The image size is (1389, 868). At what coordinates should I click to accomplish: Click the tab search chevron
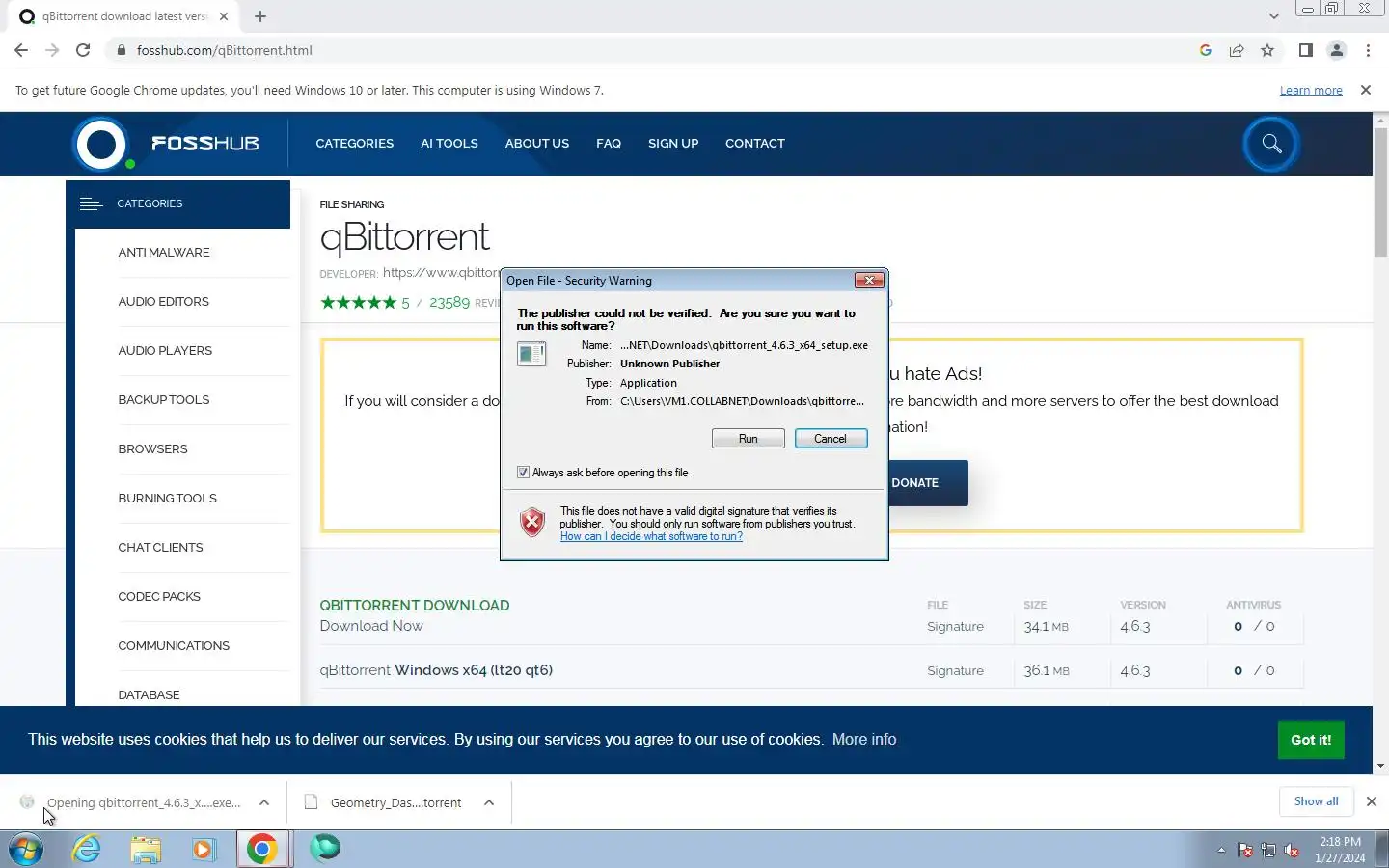[1273, 16]
